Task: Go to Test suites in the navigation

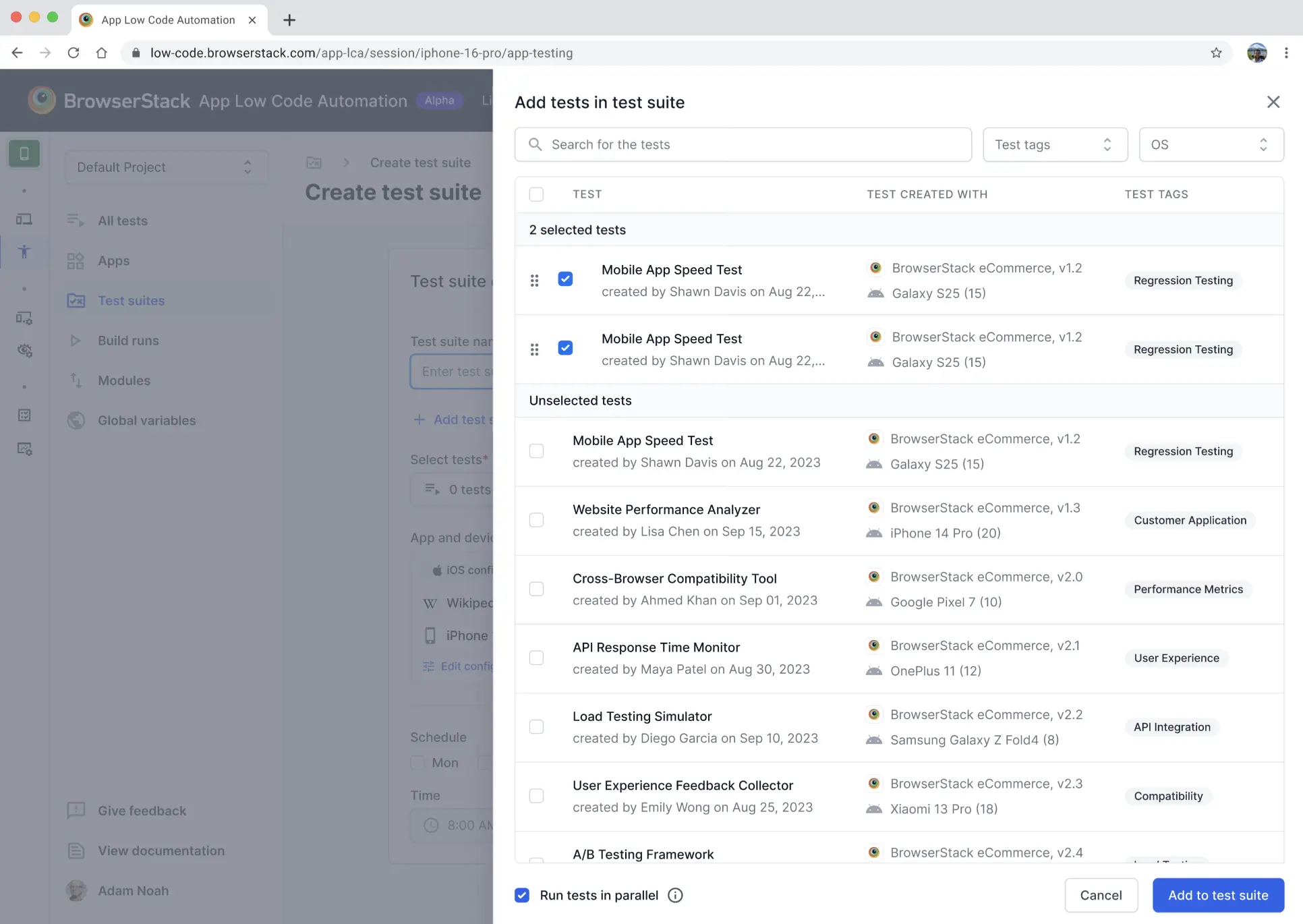Action: [132, 301]
